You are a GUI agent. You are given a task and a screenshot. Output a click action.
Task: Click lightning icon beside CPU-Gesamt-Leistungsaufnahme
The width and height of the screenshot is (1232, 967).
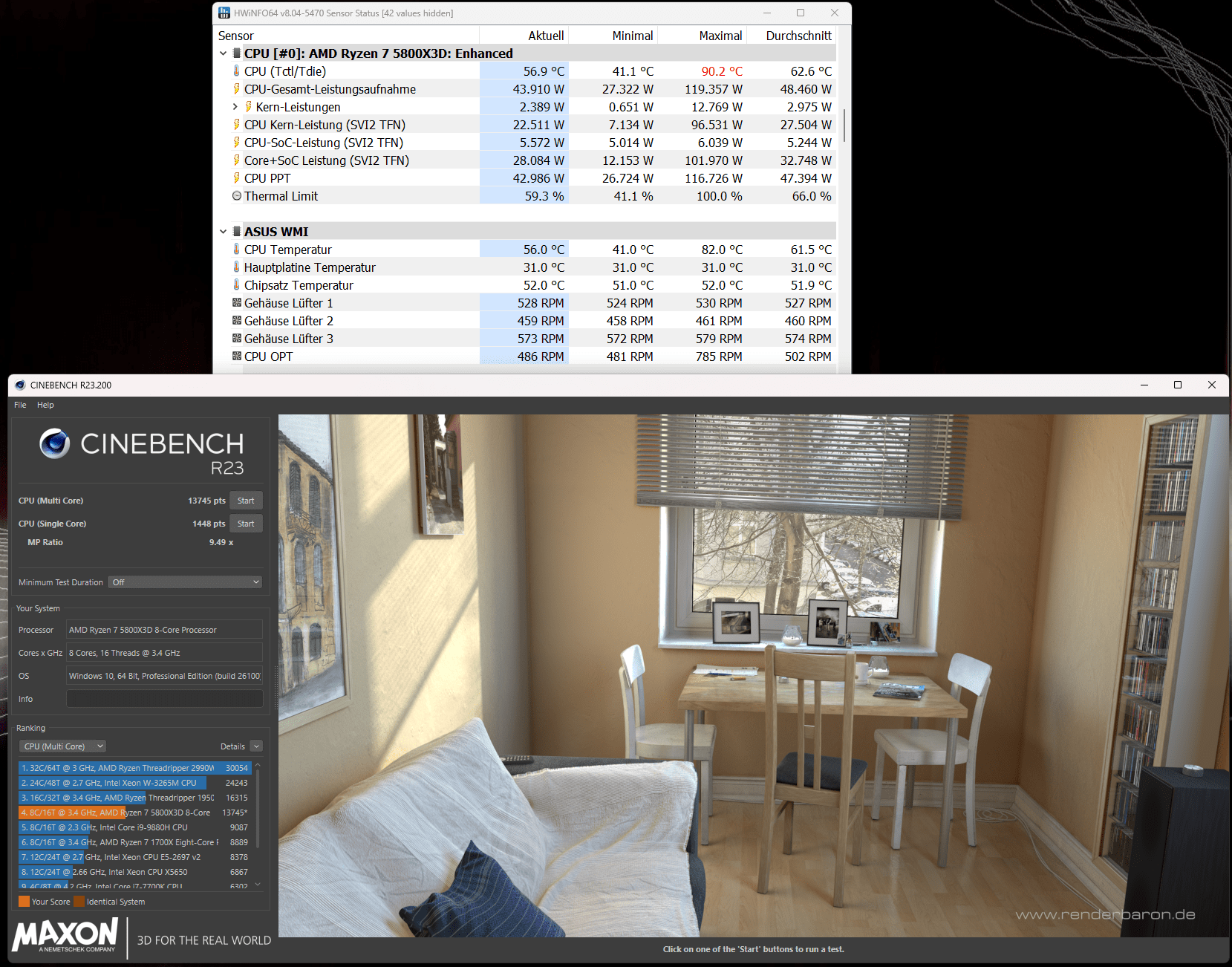pyautogui.click(x=236, y=89)
